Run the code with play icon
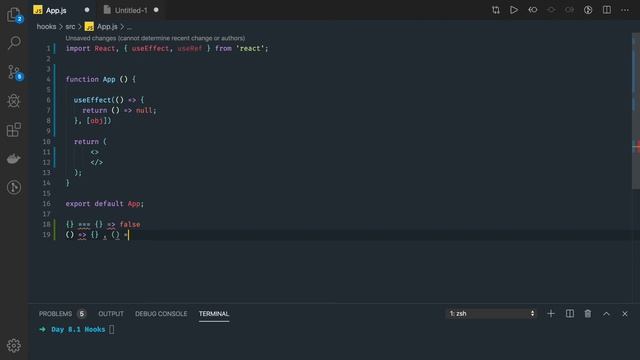 tap(514, 10)
